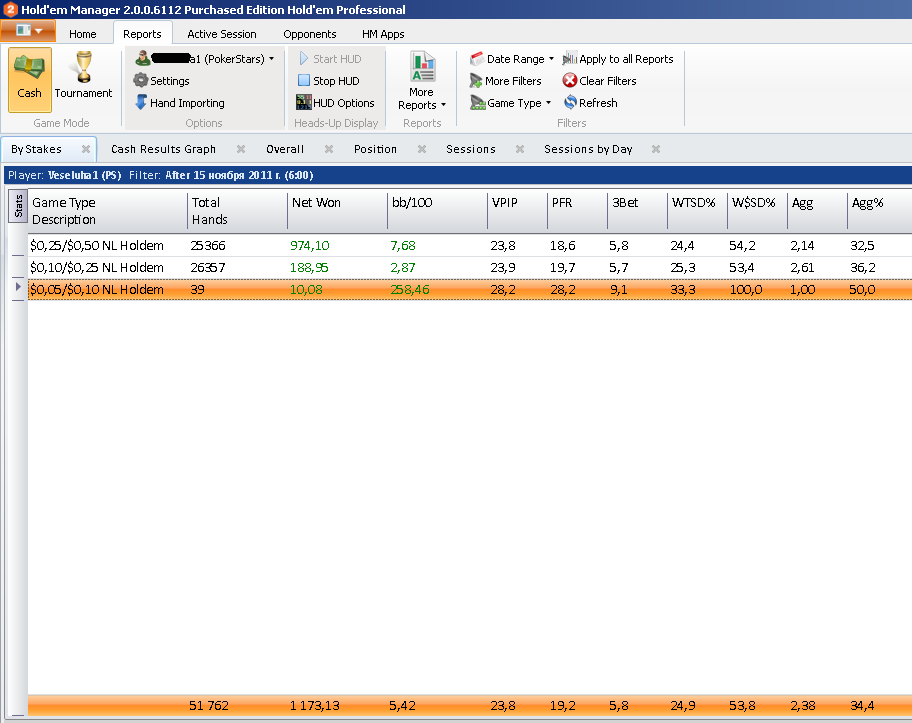The width and height of the screenshot is (912, 723).
Task: Sort by 3Bet column header
Action: coord(637,211)
